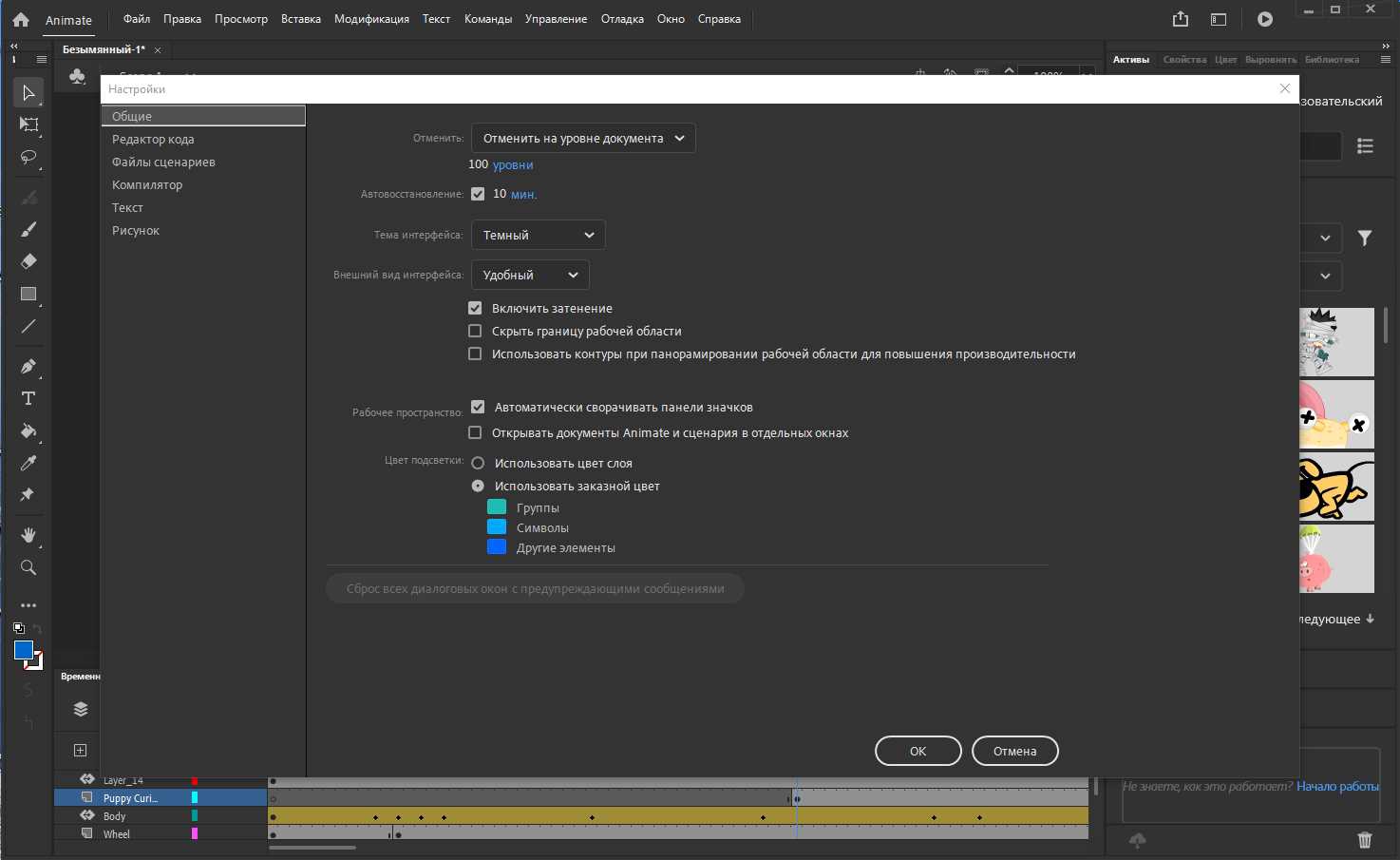Screen dimensions: 1400x860
Task: Confirm settings with the OK button
Action: pos(918,751)
